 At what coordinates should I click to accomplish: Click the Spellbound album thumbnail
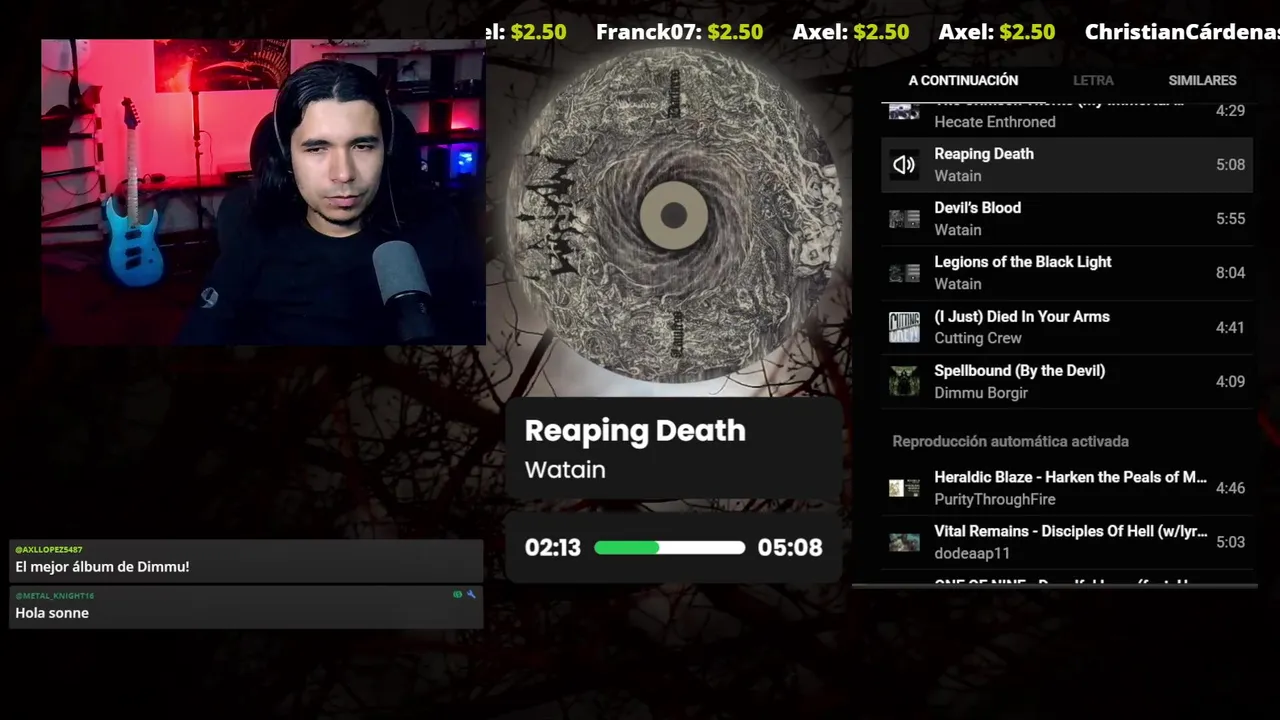904,381
